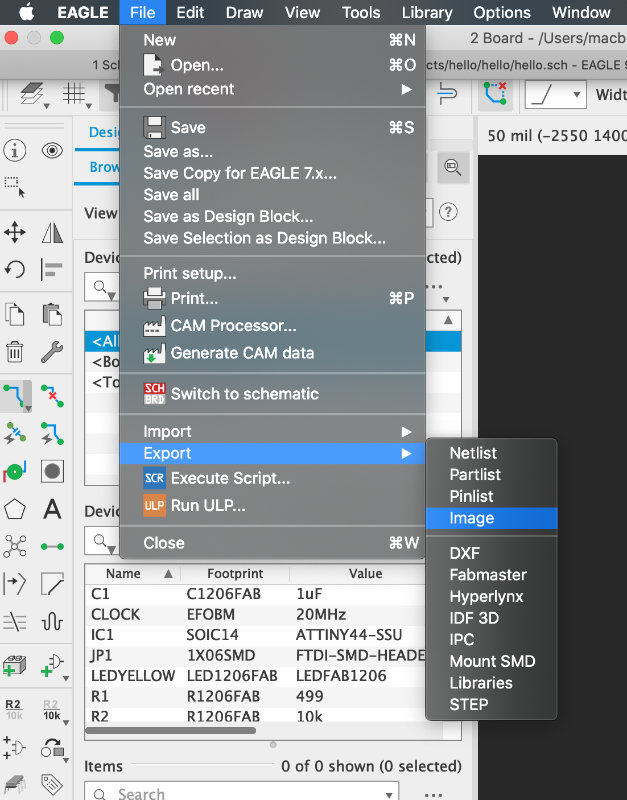Click the ATTINY44-SSU value cell
627x800 pixels.
(x=349, y=635)
